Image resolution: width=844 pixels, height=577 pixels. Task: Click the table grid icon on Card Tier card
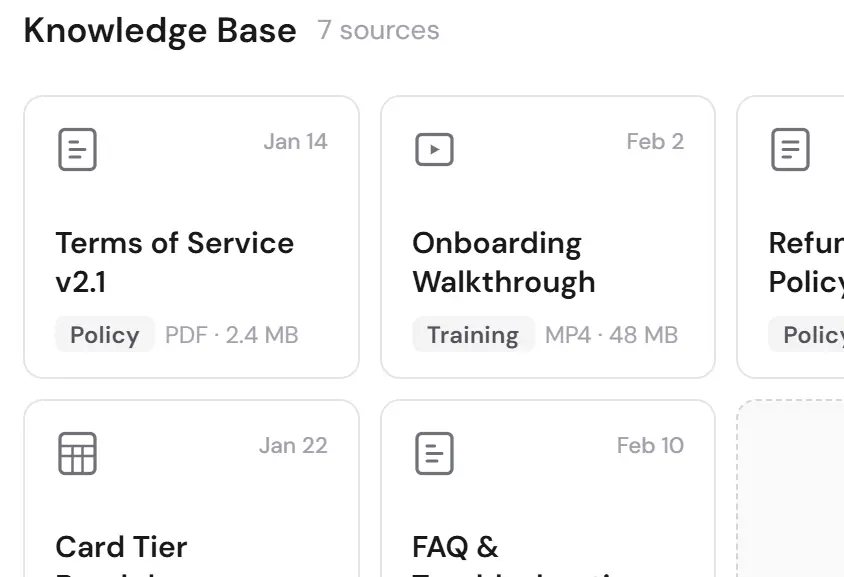pyautogui.click(x=77, y=453)
